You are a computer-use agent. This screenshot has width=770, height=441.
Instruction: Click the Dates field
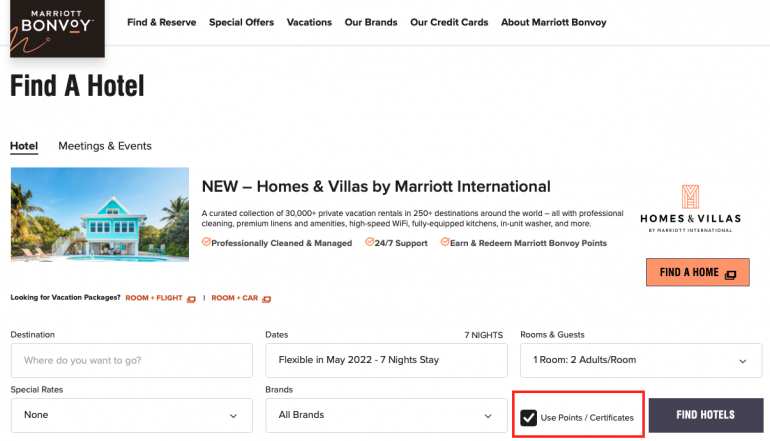[386, 360]
